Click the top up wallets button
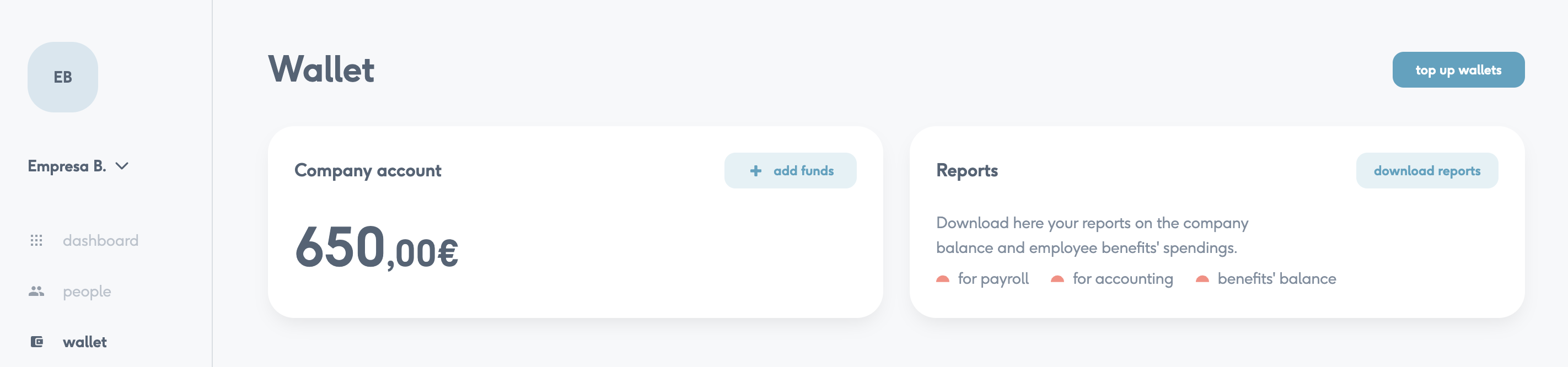This screenshot has width=1568, height=367. point(1458,70)
